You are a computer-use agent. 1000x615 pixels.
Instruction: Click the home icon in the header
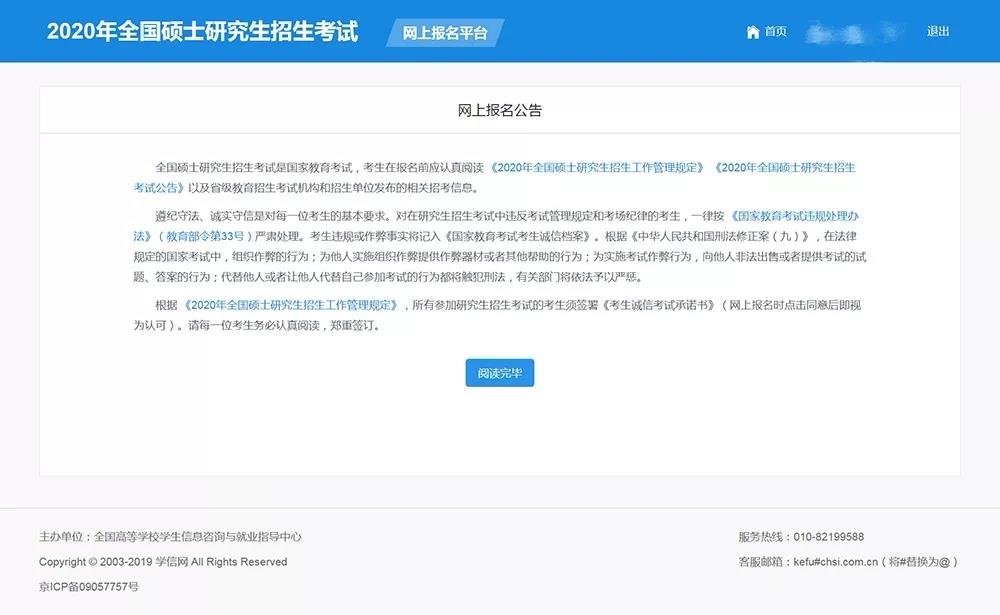pyautogui.click(x=753, y=32)
